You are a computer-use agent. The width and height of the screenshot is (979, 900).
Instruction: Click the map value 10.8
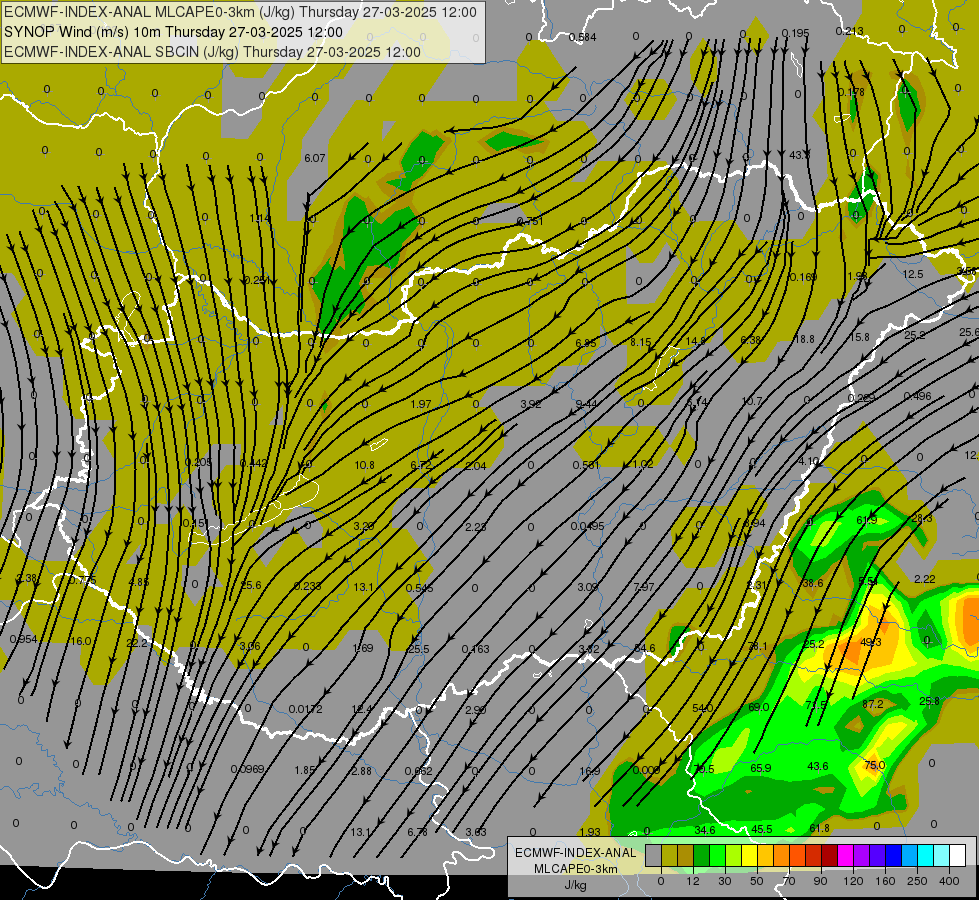coord(365,465)
